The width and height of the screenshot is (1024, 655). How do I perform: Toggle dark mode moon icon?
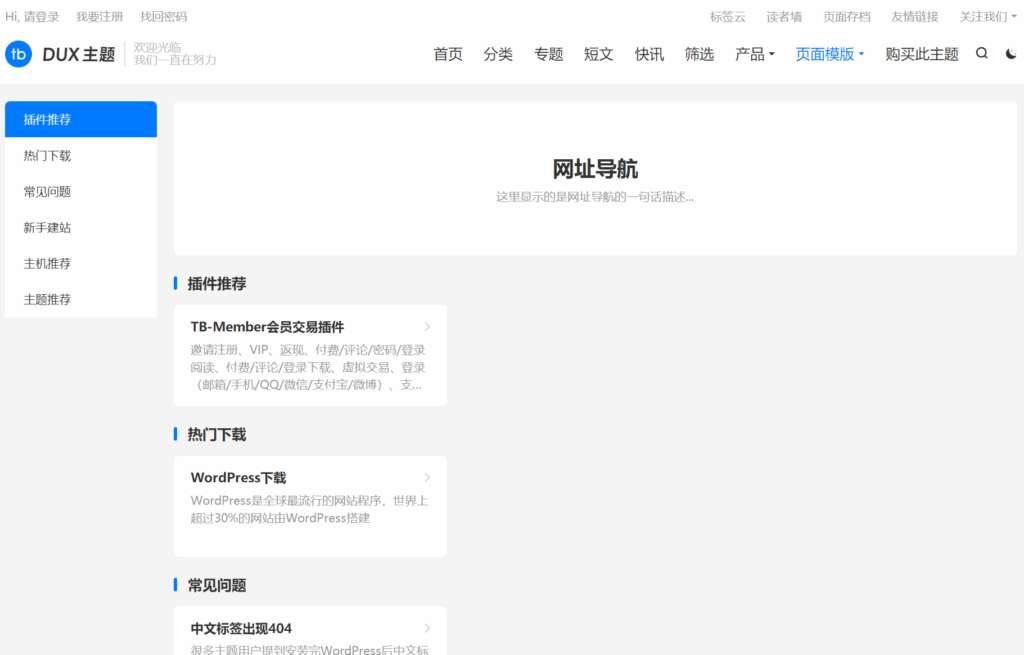click(x=1011, y=54)
